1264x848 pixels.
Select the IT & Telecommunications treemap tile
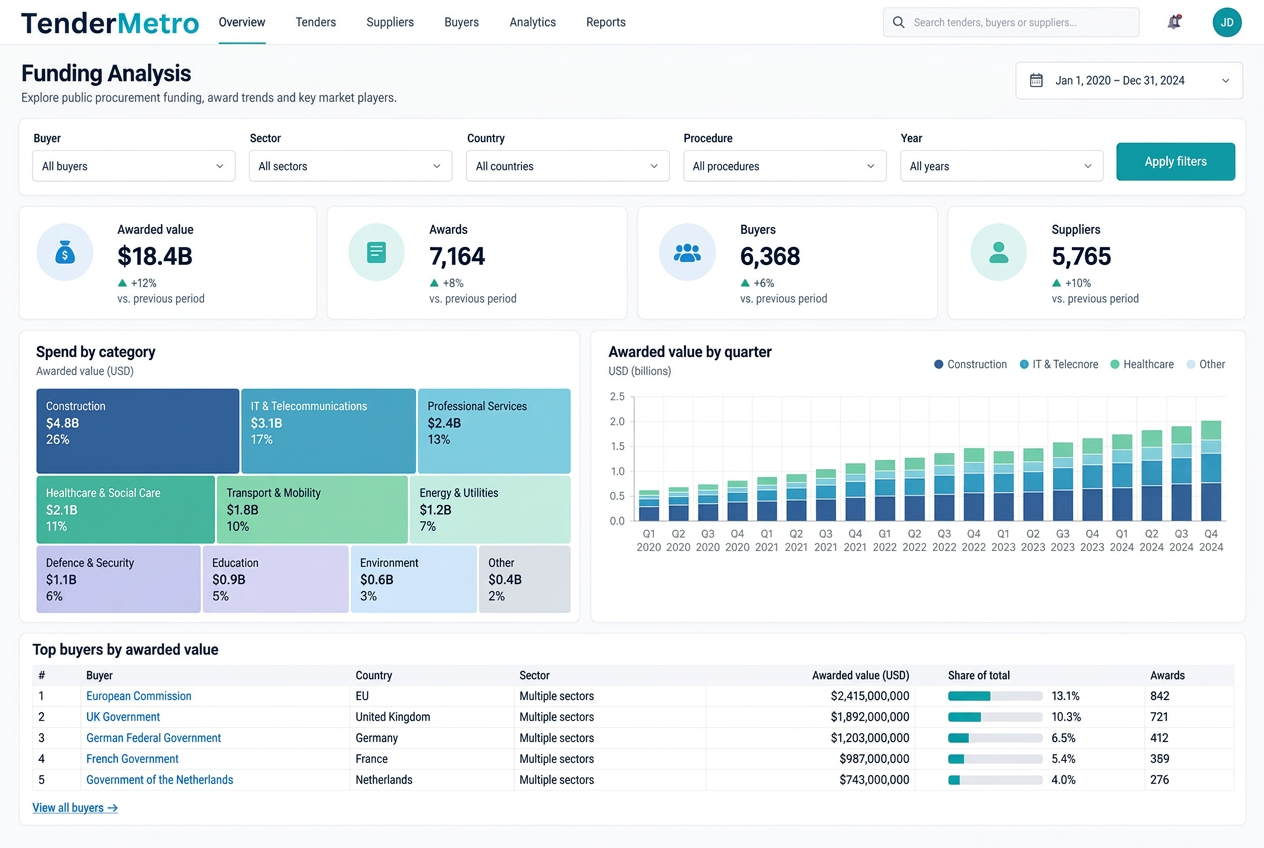(328, 431)
